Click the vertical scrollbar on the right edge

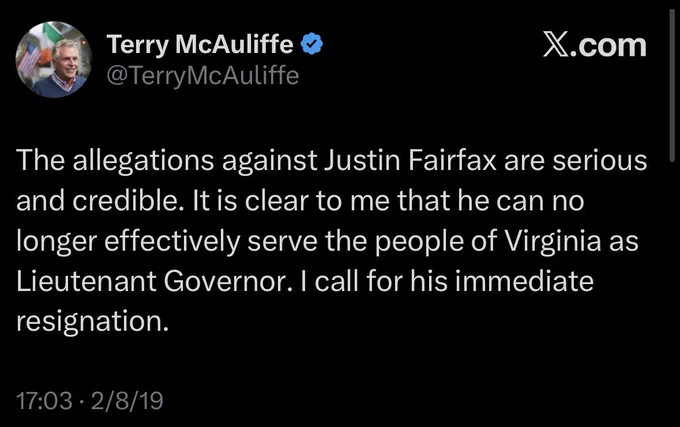[672, 85]
